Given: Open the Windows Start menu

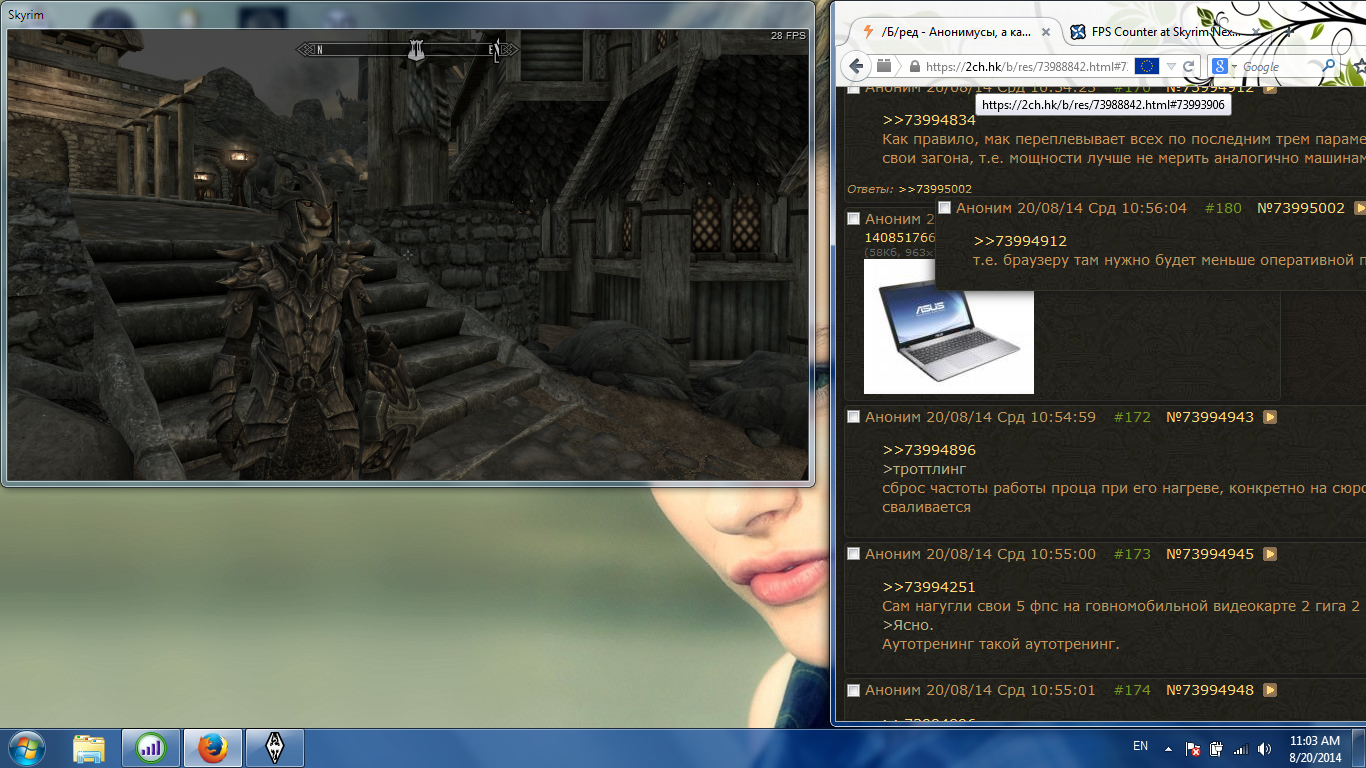Looking at the screenshot, I should point(25,747).
